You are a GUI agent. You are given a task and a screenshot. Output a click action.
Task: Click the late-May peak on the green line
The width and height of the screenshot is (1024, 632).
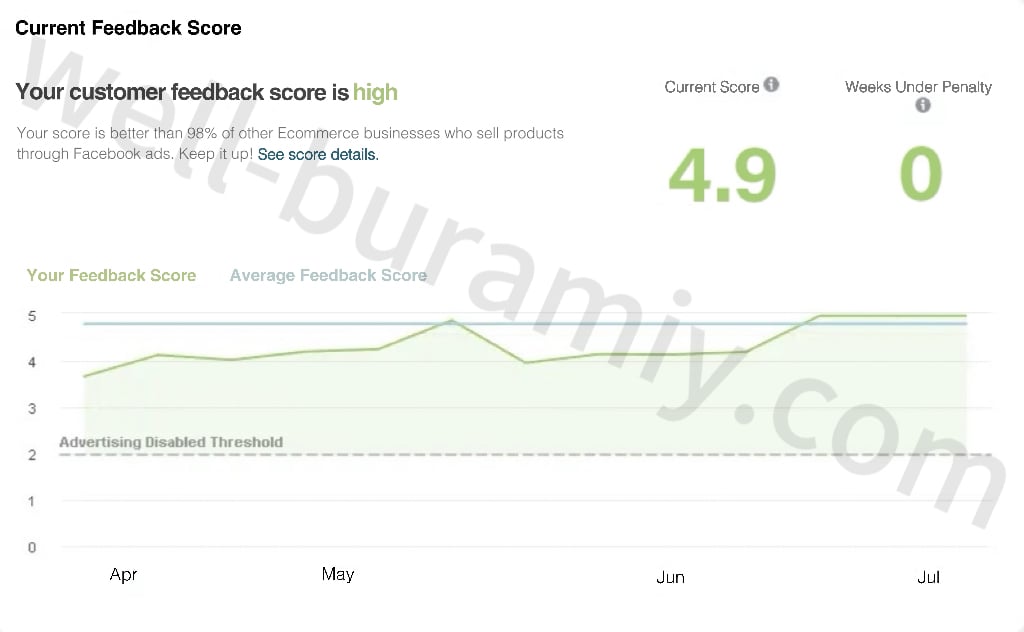tap(451, 321)
